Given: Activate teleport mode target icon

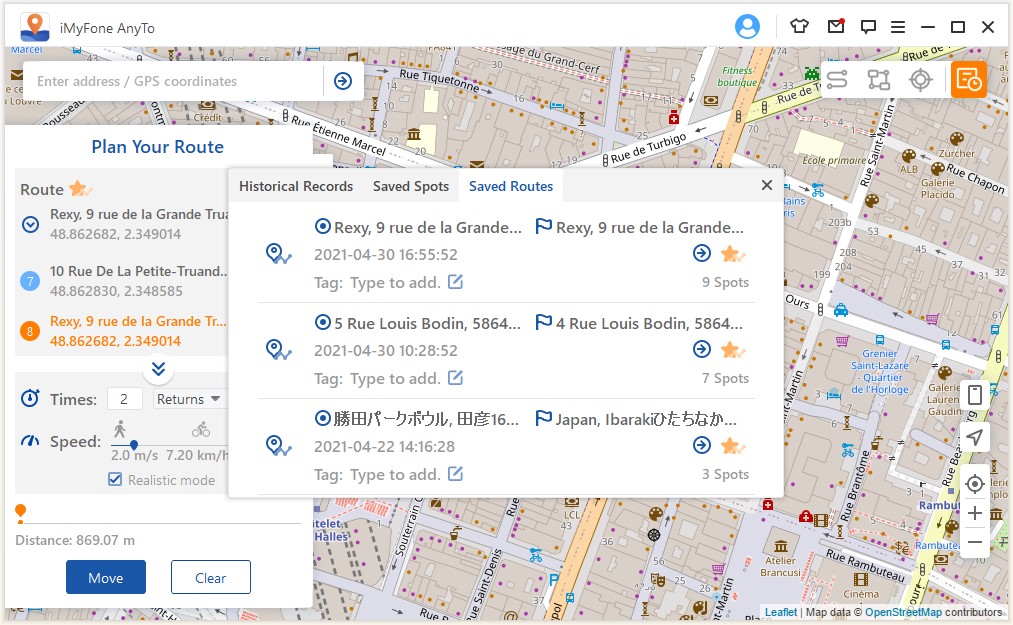Looking at the screenshot, I should [x=920, y=80].
